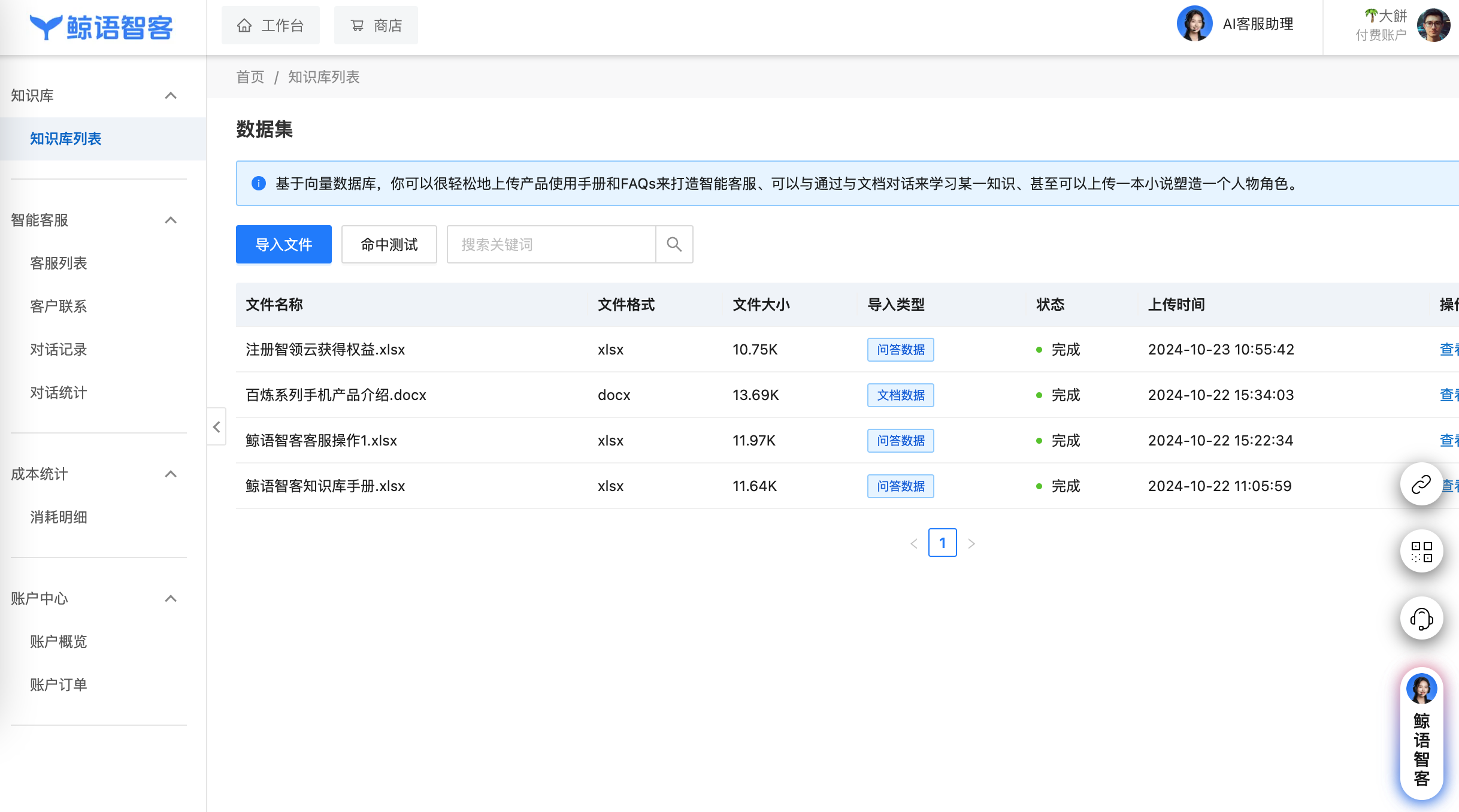Click the magnifier search icon

(x=674, y=244)
